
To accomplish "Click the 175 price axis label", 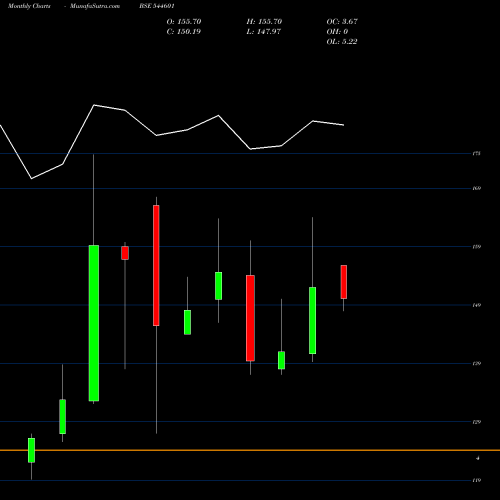I will pyautogui.click(x=476, y=154).
